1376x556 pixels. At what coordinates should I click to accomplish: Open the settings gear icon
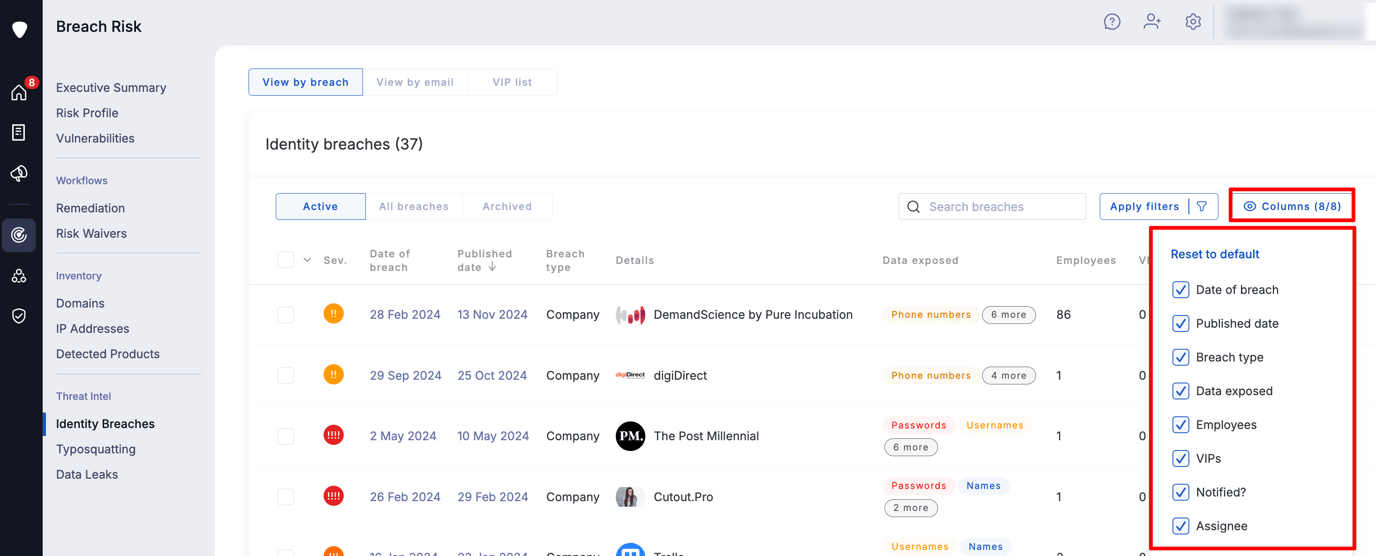pos(1193,22)
